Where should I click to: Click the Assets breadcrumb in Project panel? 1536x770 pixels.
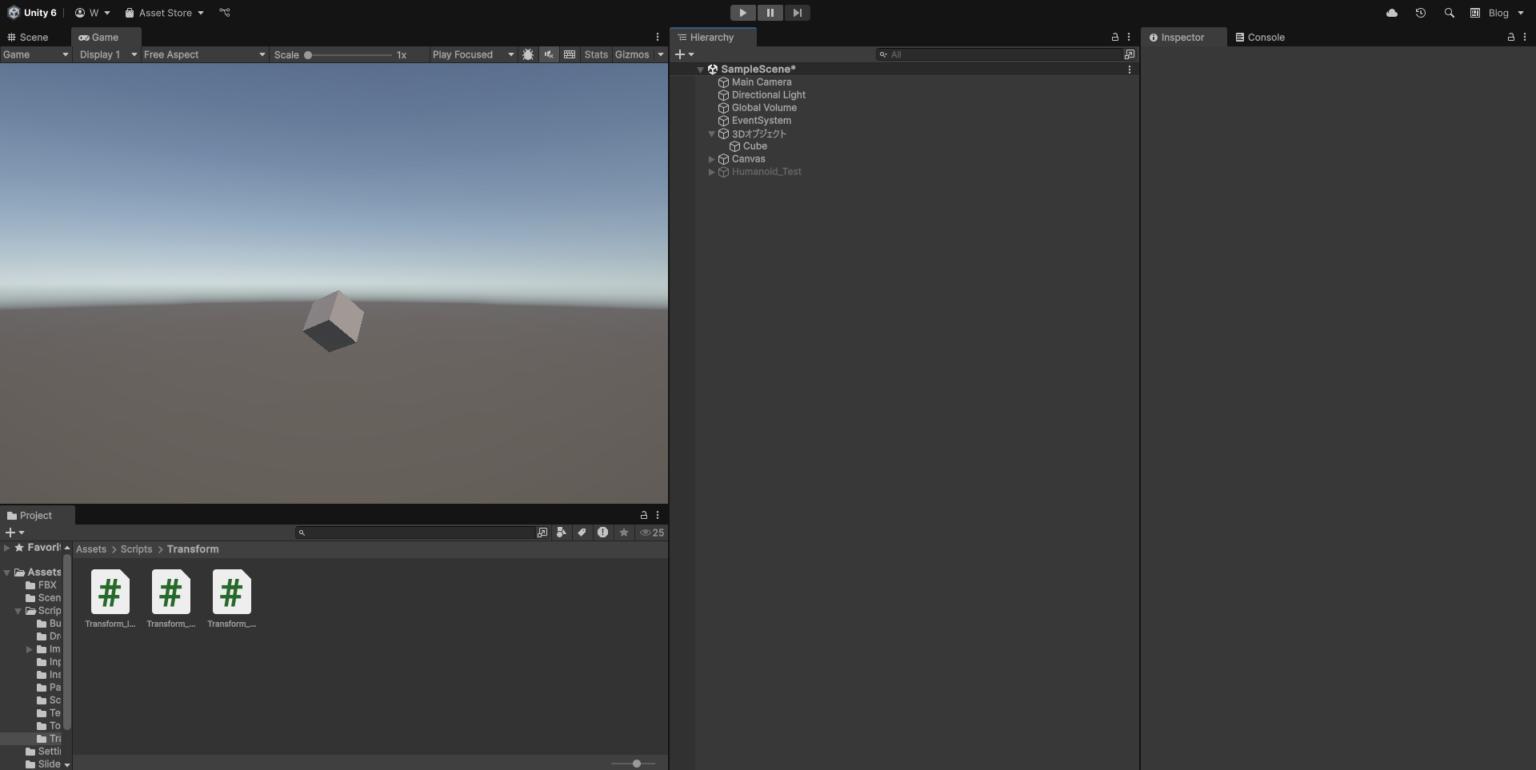pyautogui.click(x=91, y=548)
